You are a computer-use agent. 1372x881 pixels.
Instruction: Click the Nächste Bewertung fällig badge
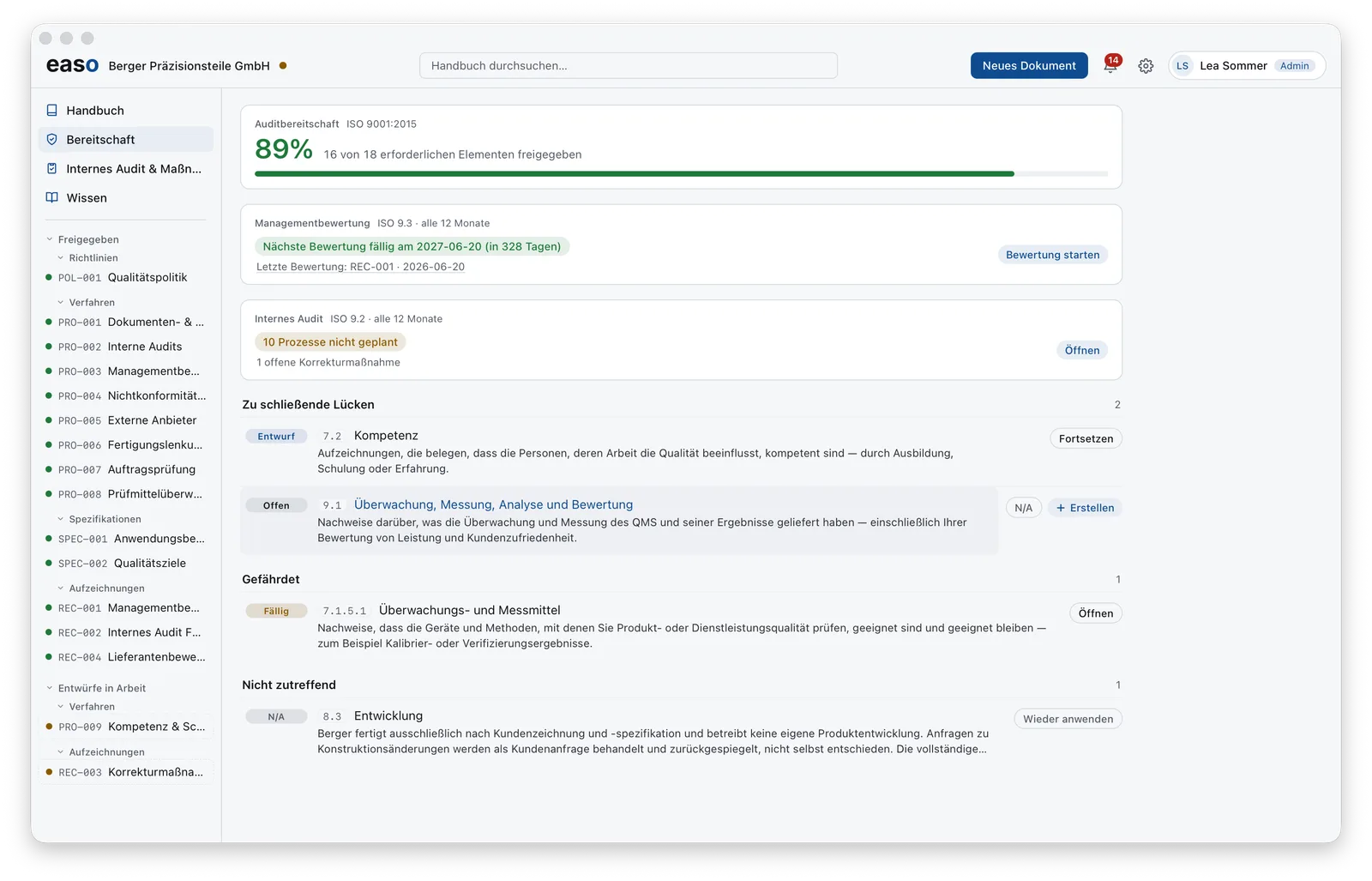click(x=412, y=246)
